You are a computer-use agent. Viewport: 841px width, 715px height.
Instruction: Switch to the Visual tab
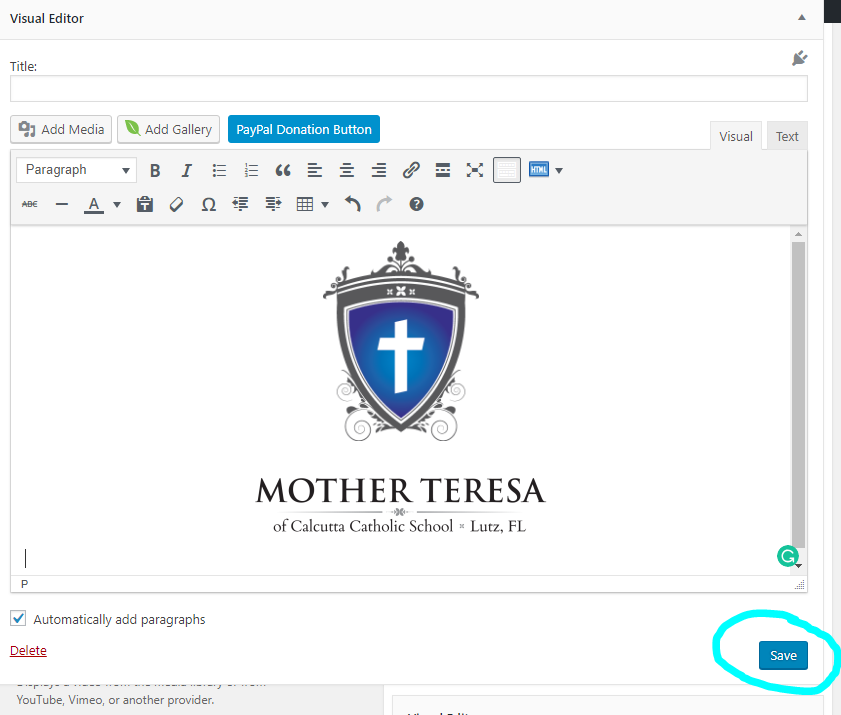pos(735,136)
